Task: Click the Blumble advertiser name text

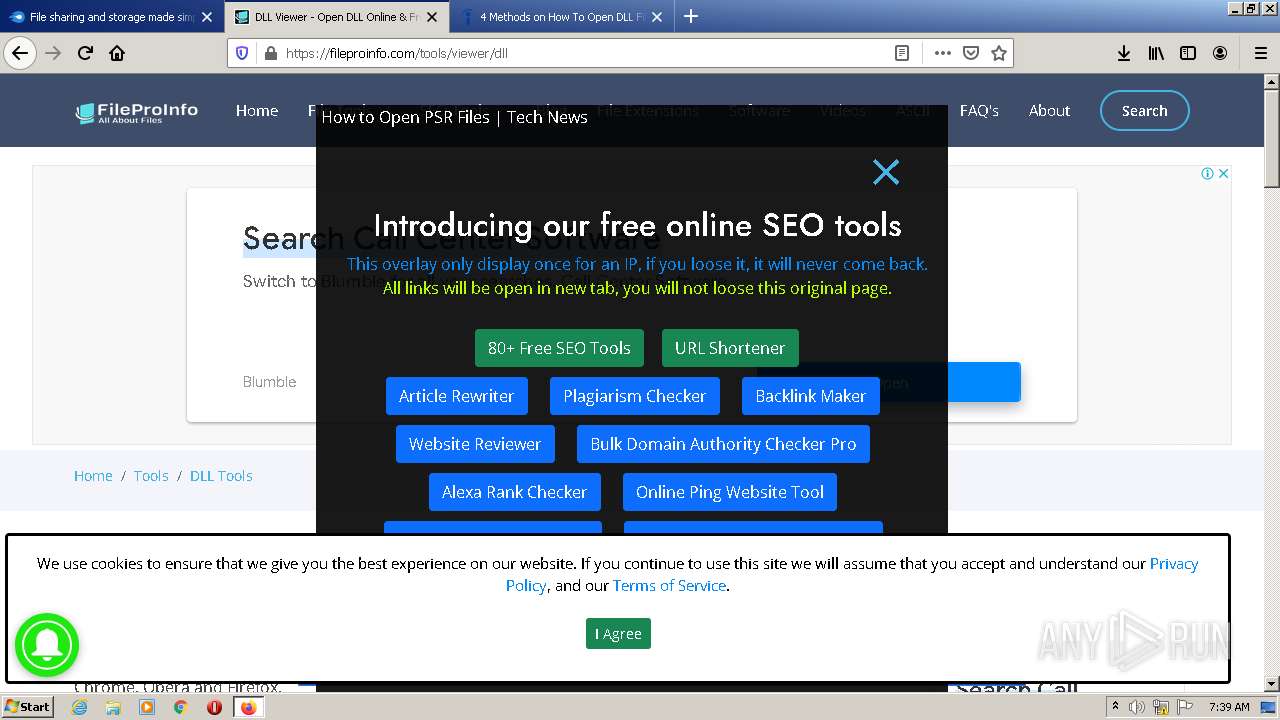Action: point(270,382)
